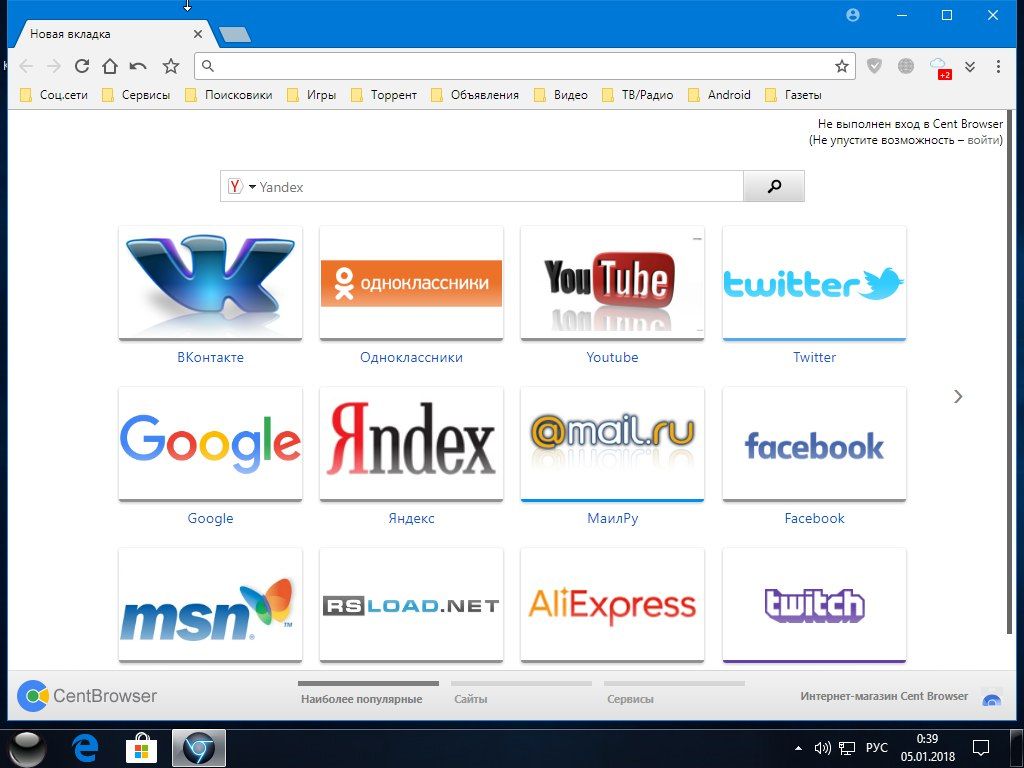Open the mail.ru thumbnail
The height and width of the screenshot is (768, 1024).
(613, 444)
